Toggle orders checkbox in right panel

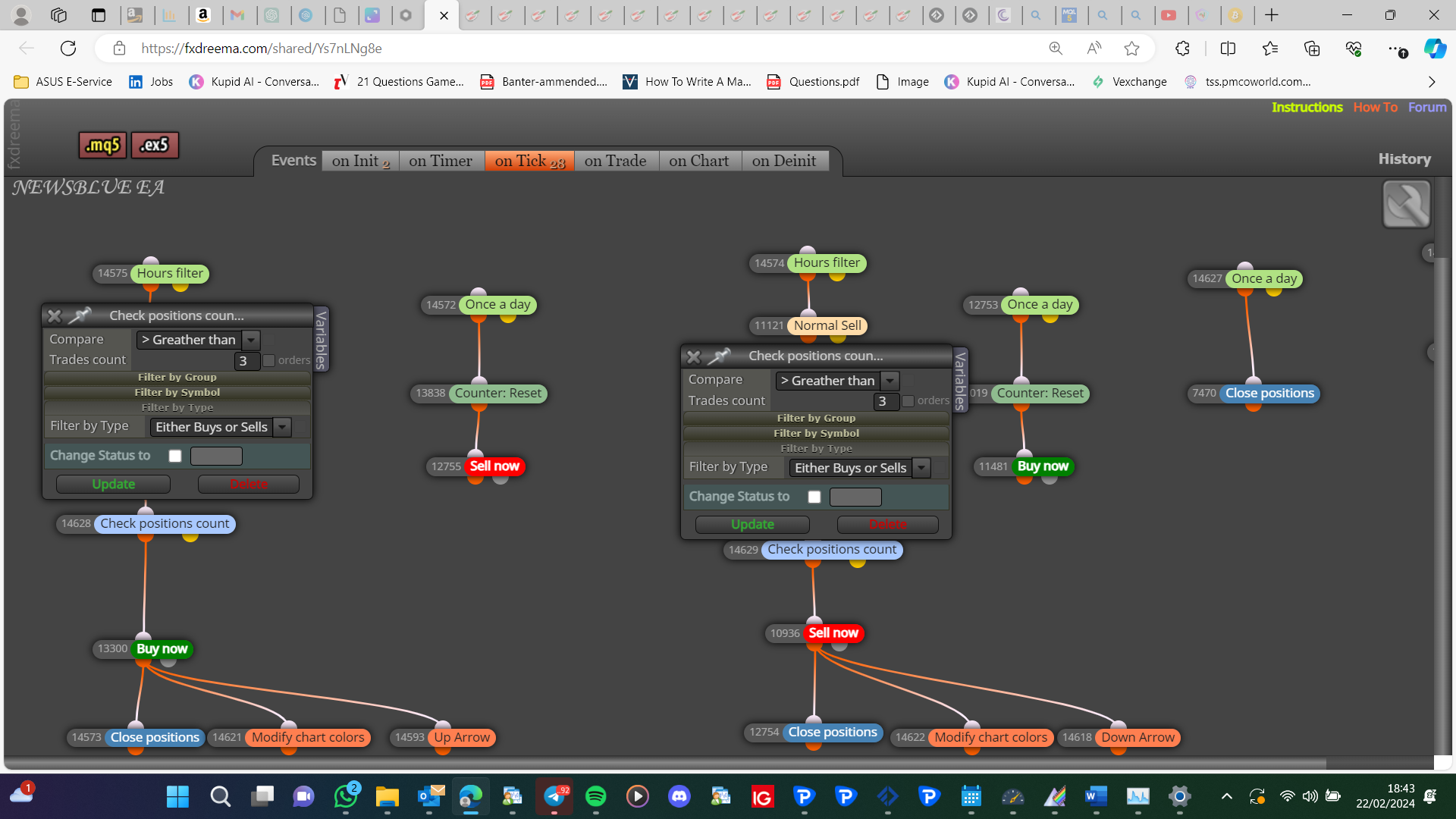click(908, 401)
